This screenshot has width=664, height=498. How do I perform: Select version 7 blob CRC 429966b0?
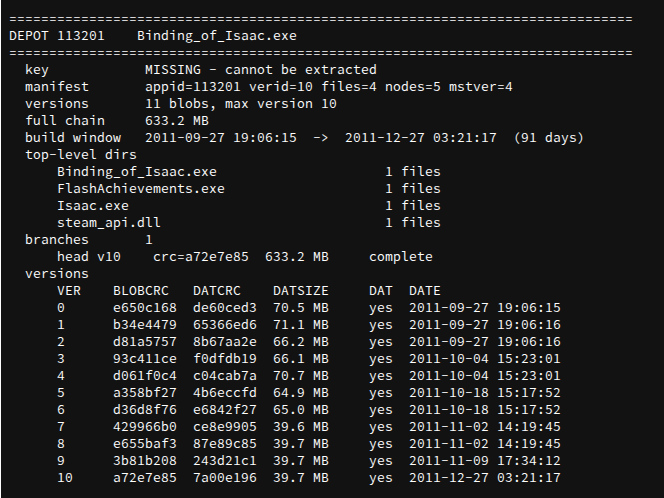click(x=145, y=426)
